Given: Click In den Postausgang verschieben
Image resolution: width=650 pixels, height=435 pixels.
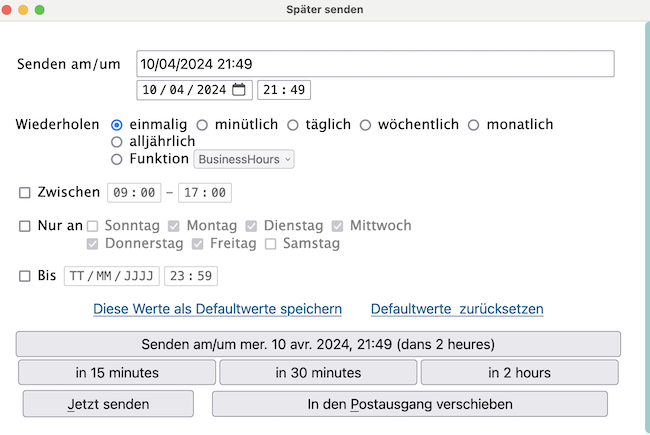Looking at the screenshot, I should 409,404.
